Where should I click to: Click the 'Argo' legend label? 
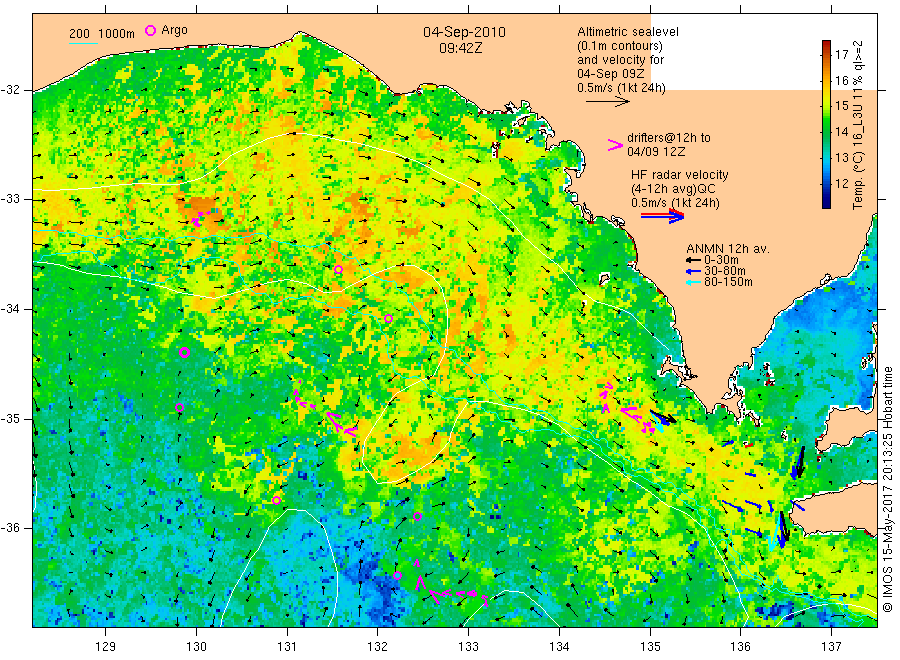pos(174,30)
